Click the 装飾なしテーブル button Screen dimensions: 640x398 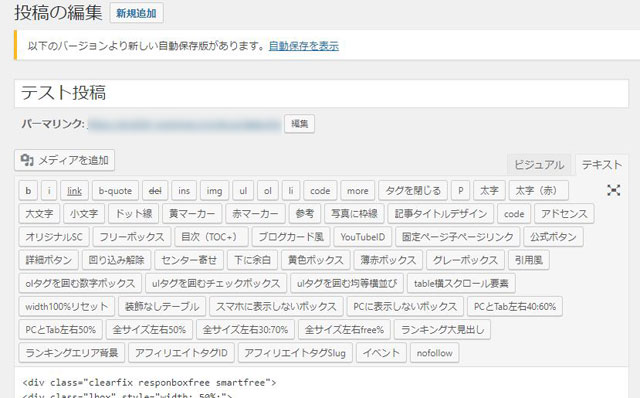pyautogui.click(x=162, y=307)
